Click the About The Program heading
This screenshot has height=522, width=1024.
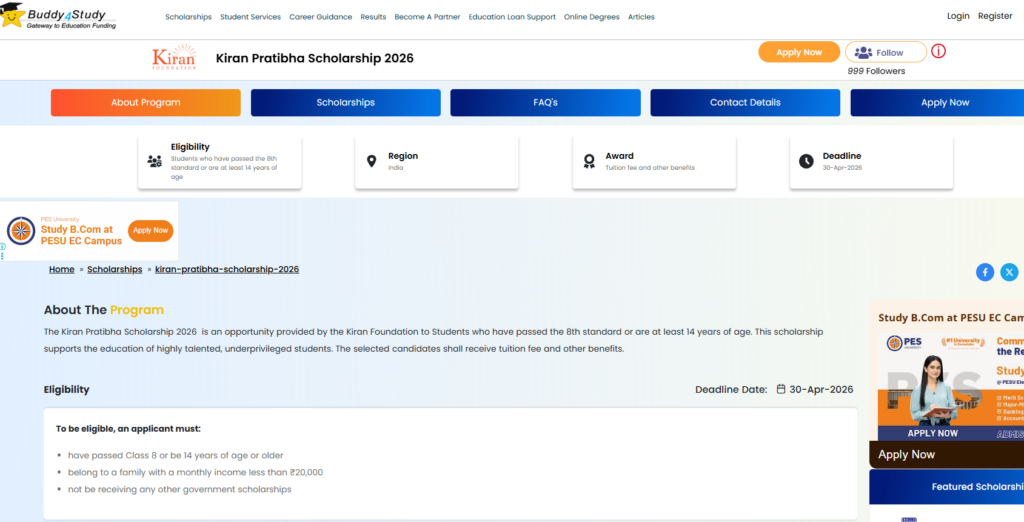pyautogui.click(x=104, y=310)
